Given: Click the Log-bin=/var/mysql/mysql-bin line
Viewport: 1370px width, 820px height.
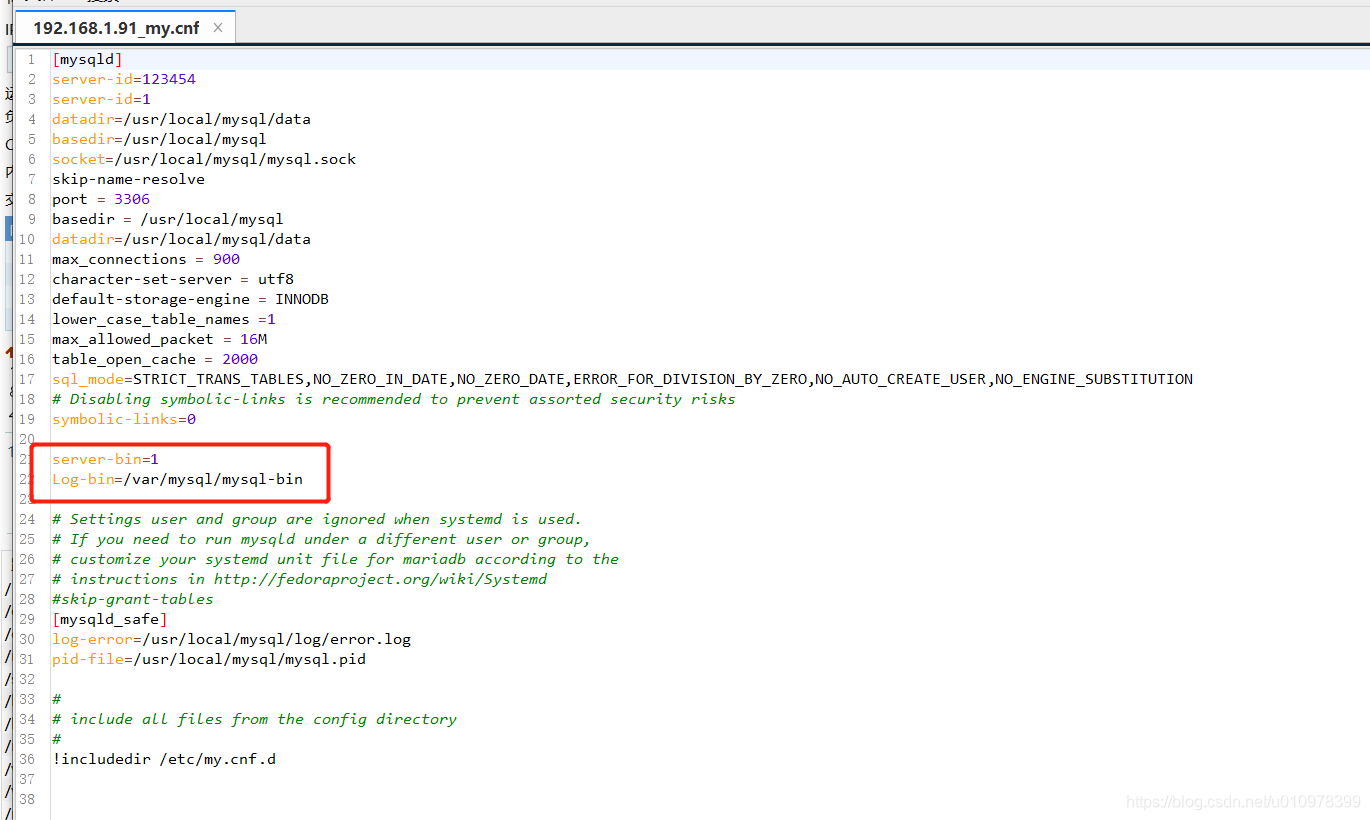Looking at the screenshot, I should pos(177,479).
